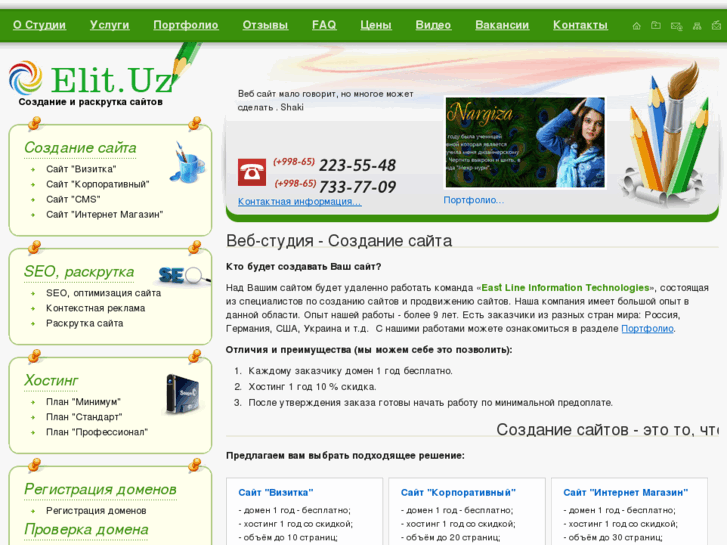The width and height of the screenshot is (727, 545).
Task: Open the Сайт "Корпоративный" card title
Action: point(458,493)
